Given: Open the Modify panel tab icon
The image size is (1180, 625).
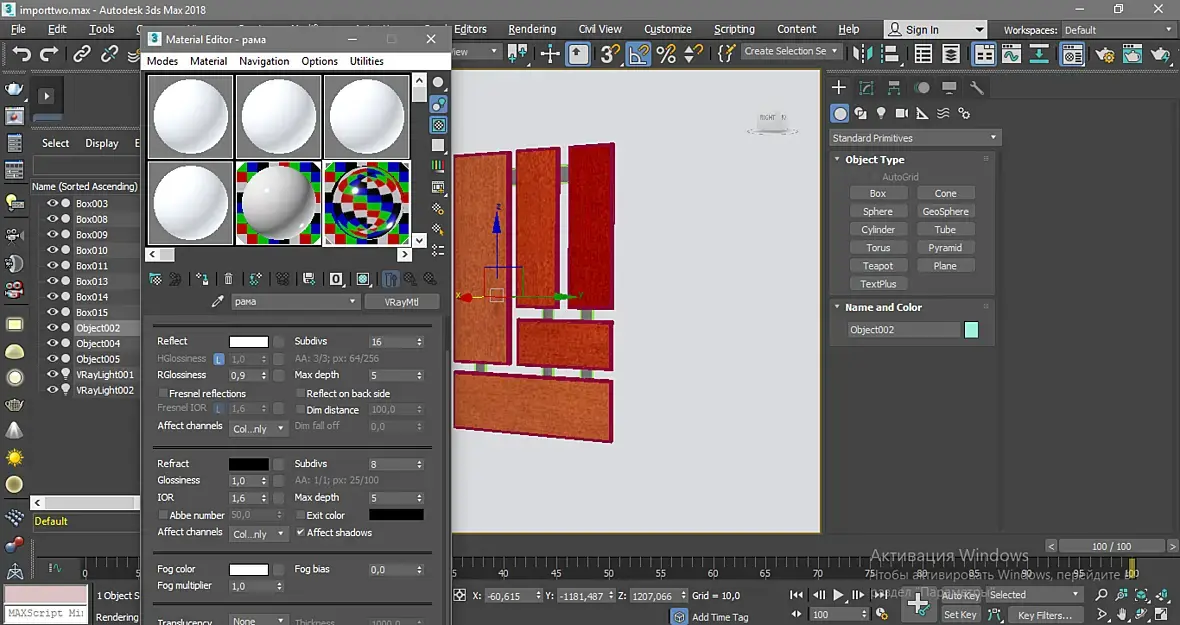Looking at the screenshot, I should click(866, 88).
